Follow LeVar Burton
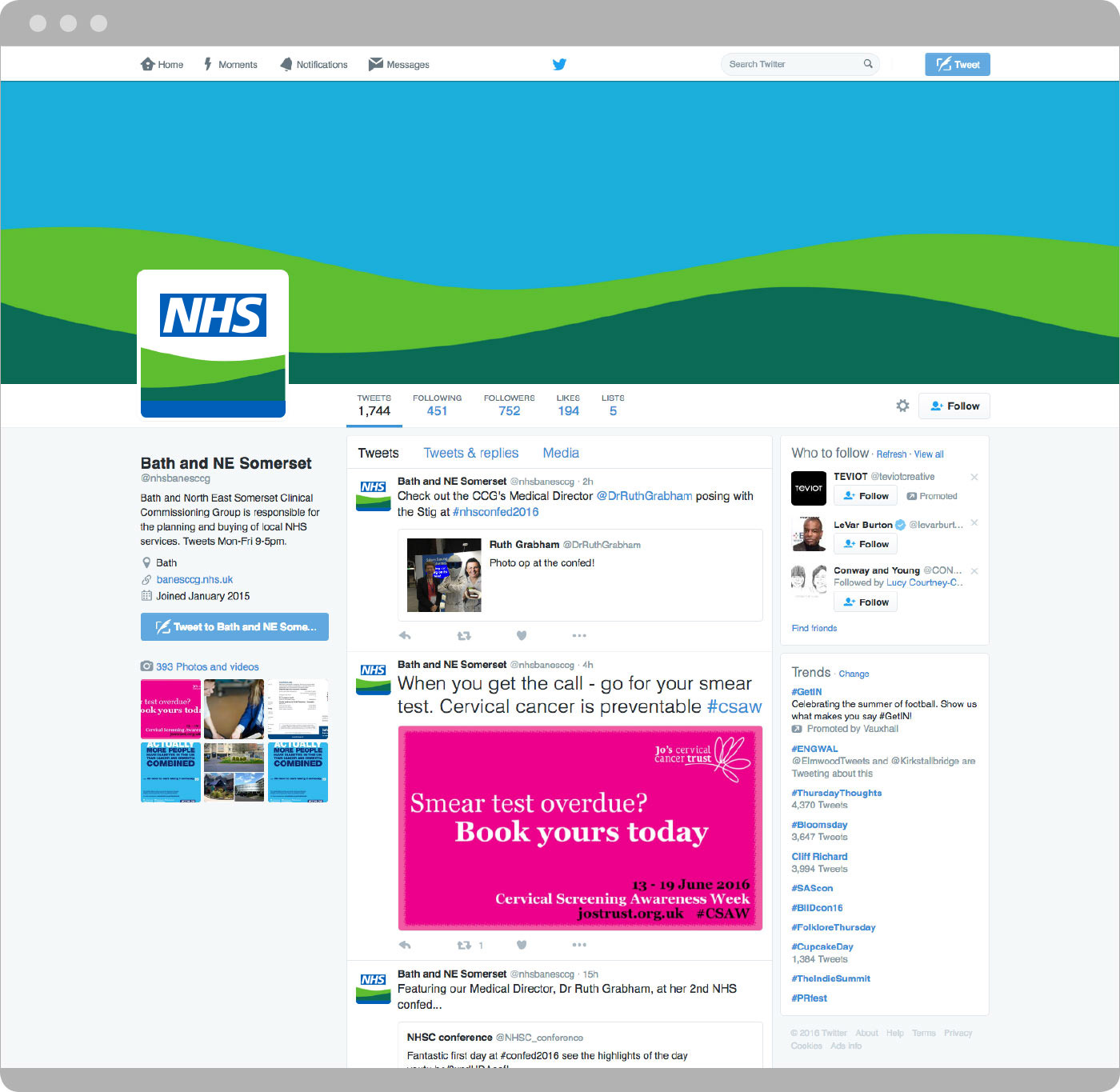The width and height of the screenshot is (1120, 1092). point(866,544)
